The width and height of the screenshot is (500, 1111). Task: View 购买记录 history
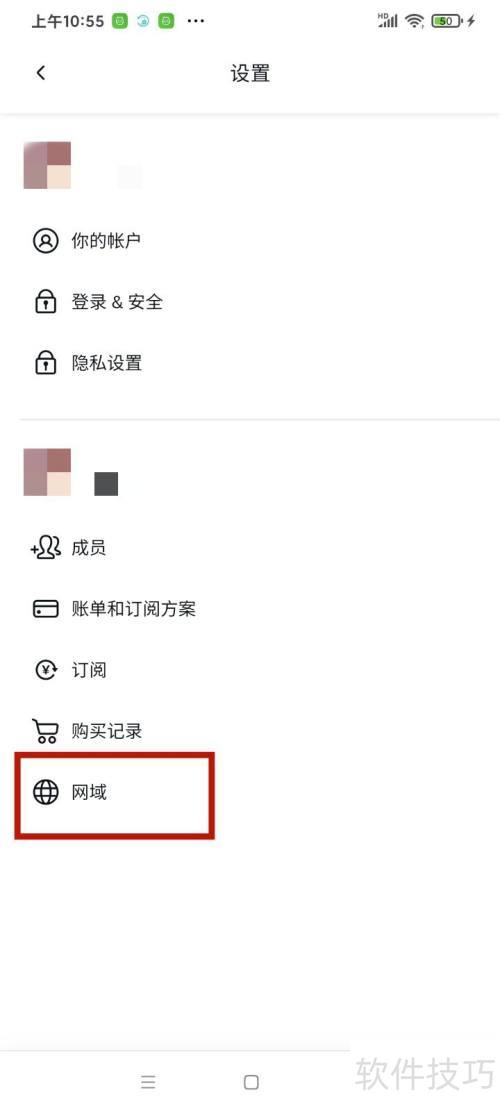[250, 731]
